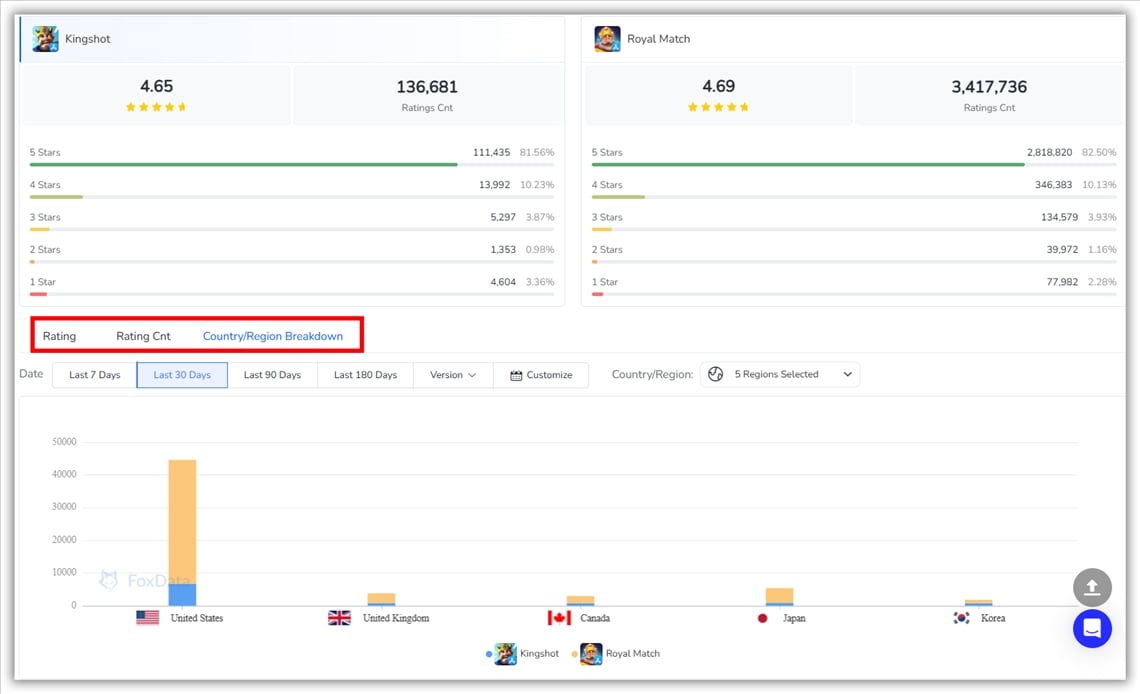This screenshot has width=1140, height=694.
Task: Click the United Kingdom flag icon
Action: tap(340, 618)
